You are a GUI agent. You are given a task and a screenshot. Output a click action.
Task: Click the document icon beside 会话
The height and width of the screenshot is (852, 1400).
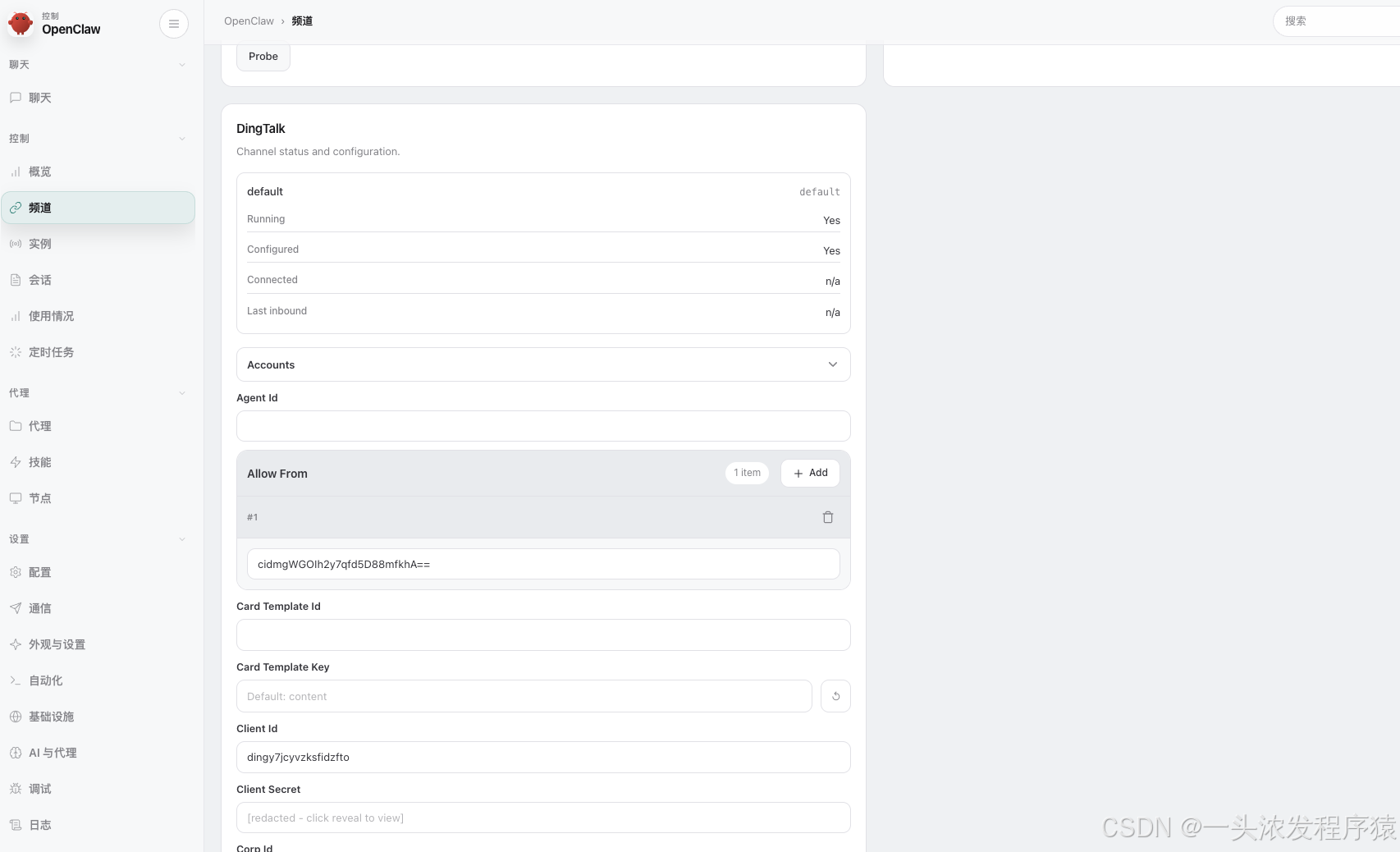[x=15, y=280]
